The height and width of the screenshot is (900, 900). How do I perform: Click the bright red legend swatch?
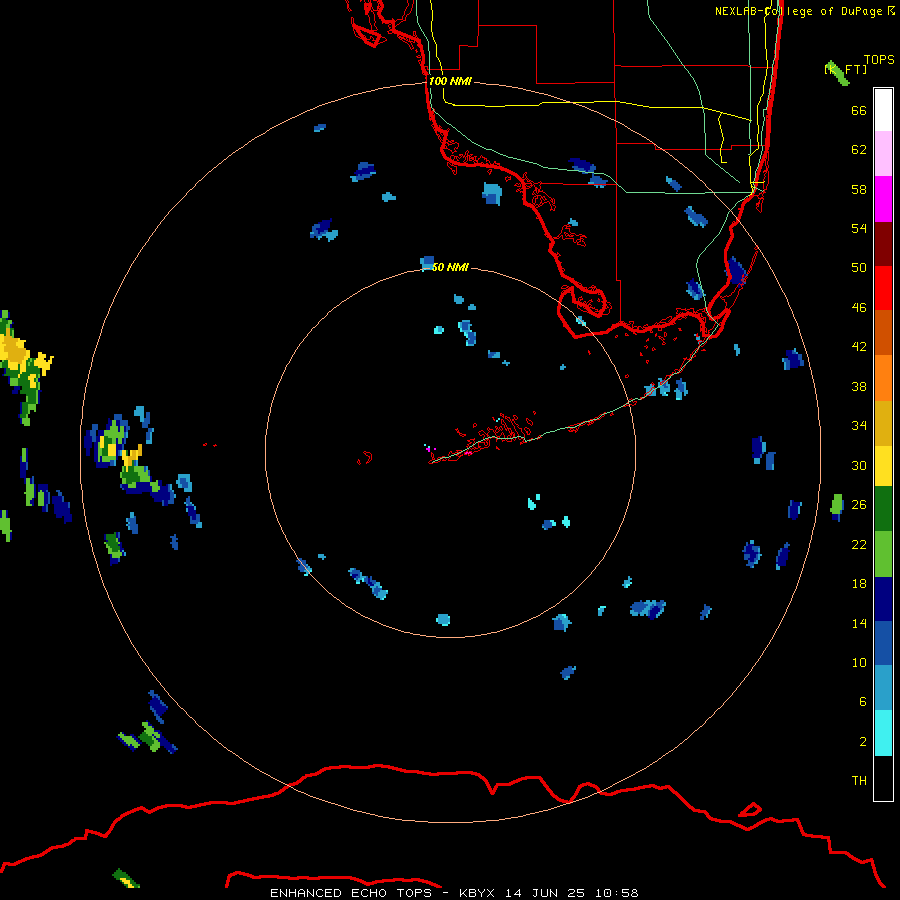[883, 288]
